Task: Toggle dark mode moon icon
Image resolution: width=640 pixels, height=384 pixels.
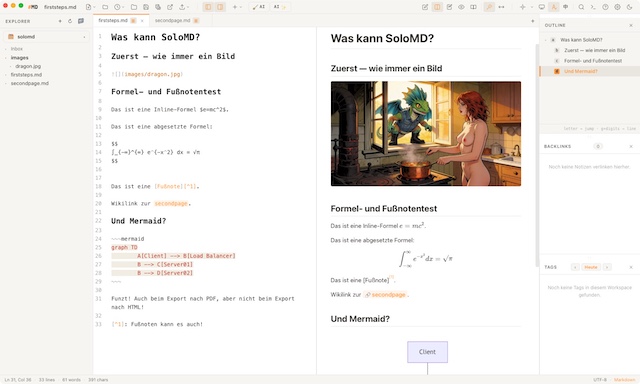Action: [629, 7]
